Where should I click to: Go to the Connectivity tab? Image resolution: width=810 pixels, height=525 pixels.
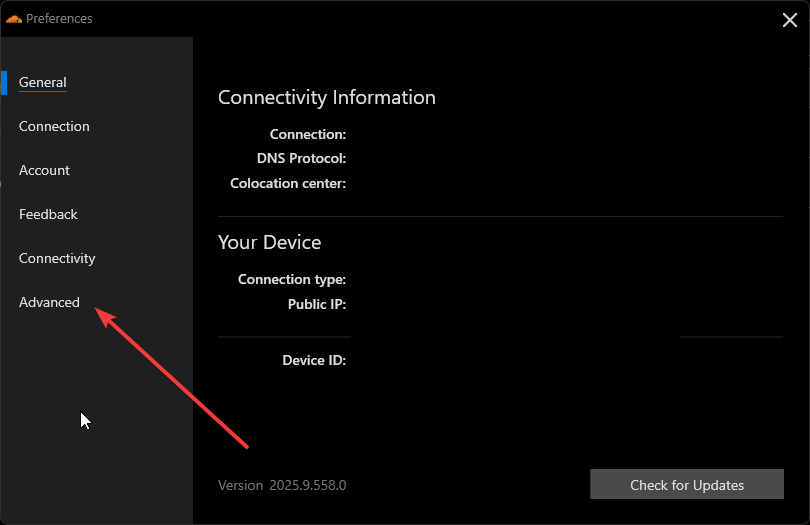pyautogui.click(x=57, y=258)
